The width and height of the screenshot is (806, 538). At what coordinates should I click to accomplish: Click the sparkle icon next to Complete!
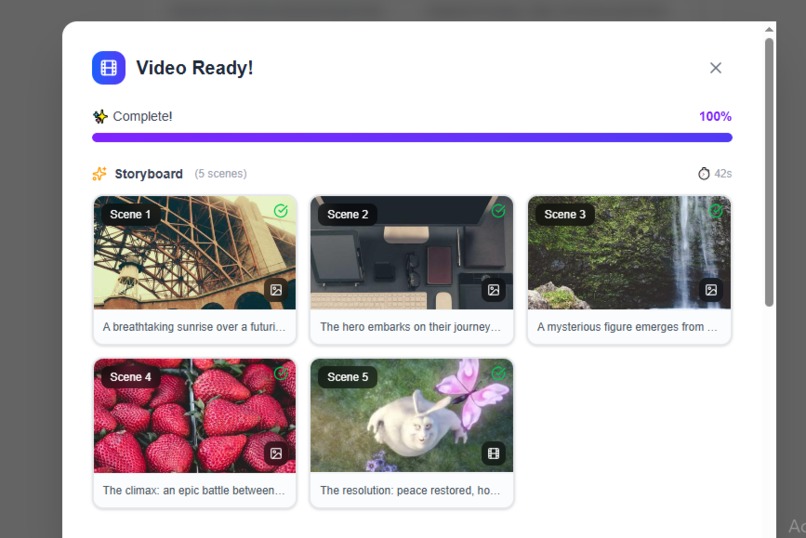pos(100,117)
